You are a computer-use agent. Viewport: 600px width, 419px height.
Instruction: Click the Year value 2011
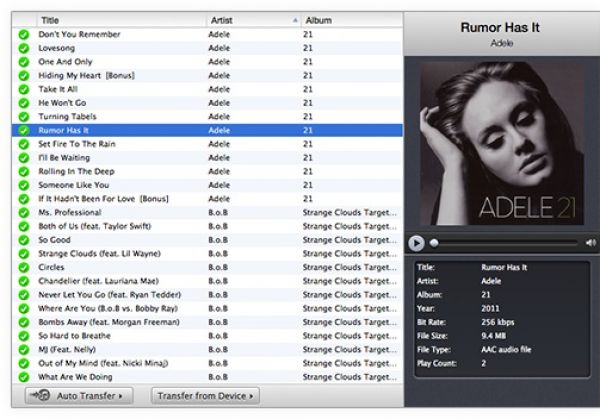click(490, 308)
